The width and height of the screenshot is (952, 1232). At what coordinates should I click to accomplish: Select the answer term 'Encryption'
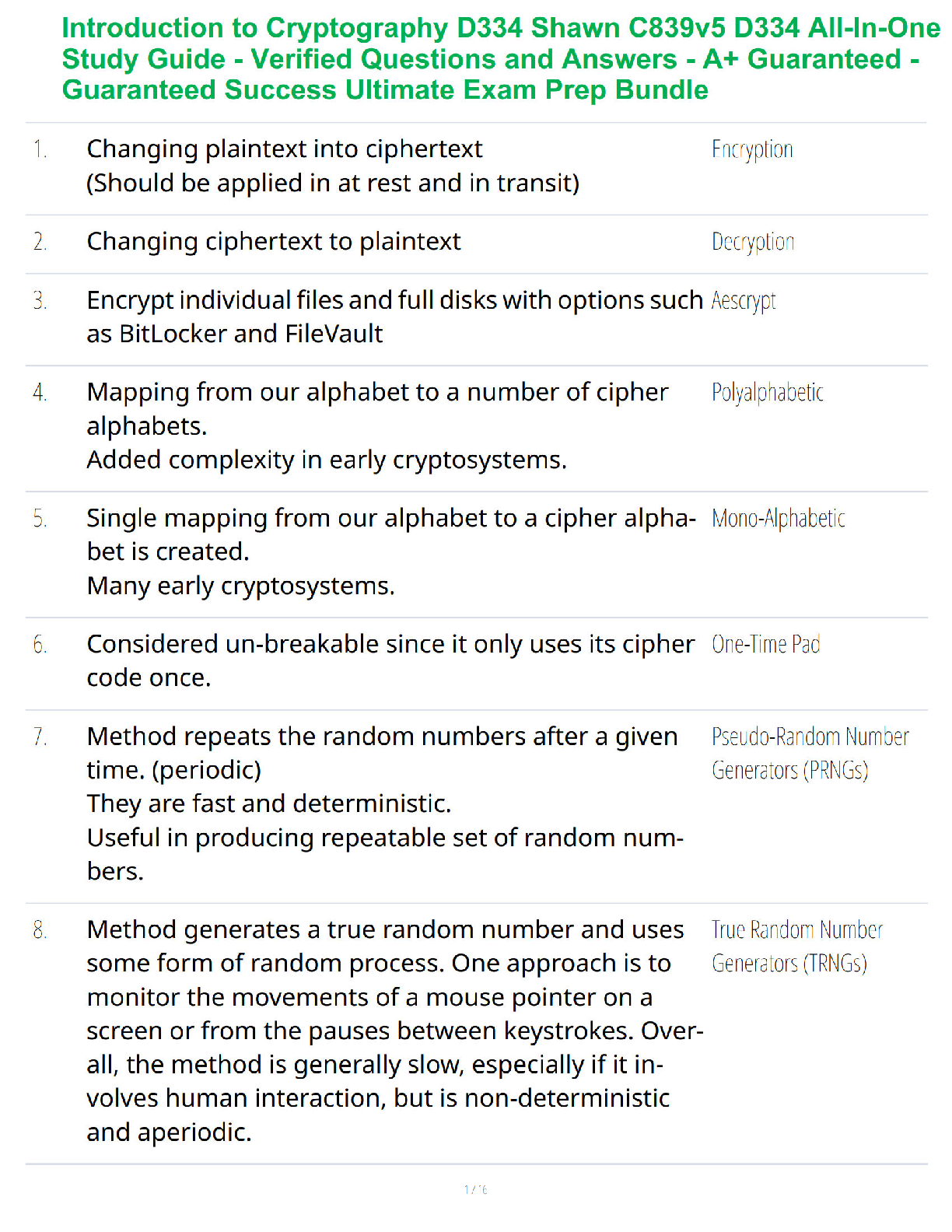[x=752, y=149]
